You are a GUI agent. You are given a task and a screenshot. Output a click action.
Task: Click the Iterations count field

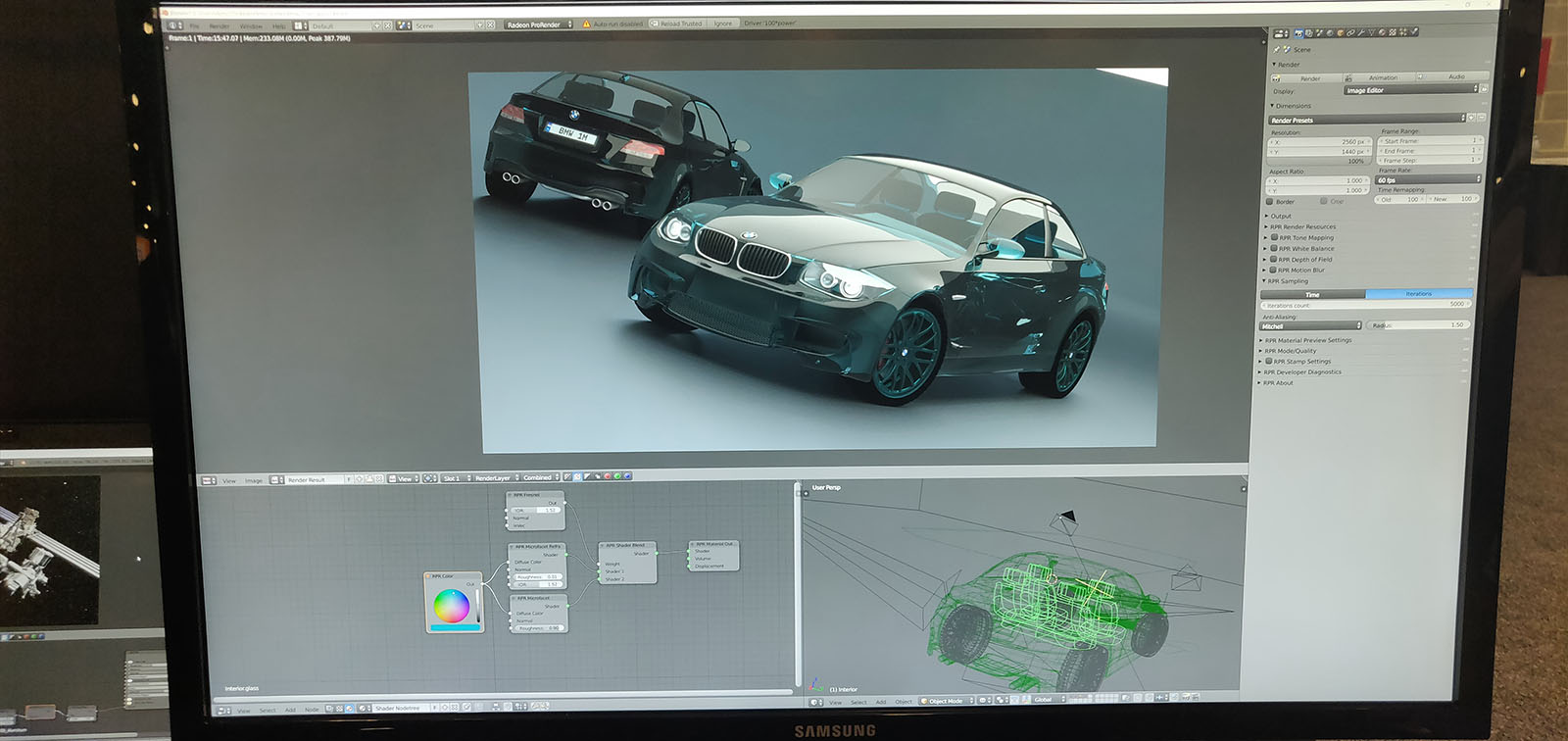[x=1365, y=305]
